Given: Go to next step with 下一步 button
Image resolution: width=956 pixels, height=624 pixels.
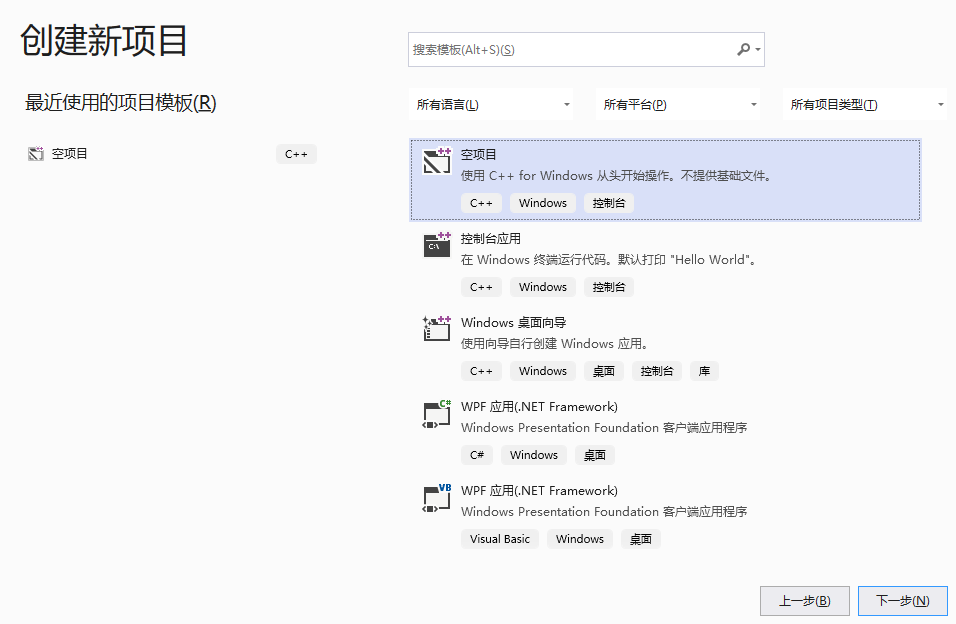Looking at the screenshot, I should point(902,601).
